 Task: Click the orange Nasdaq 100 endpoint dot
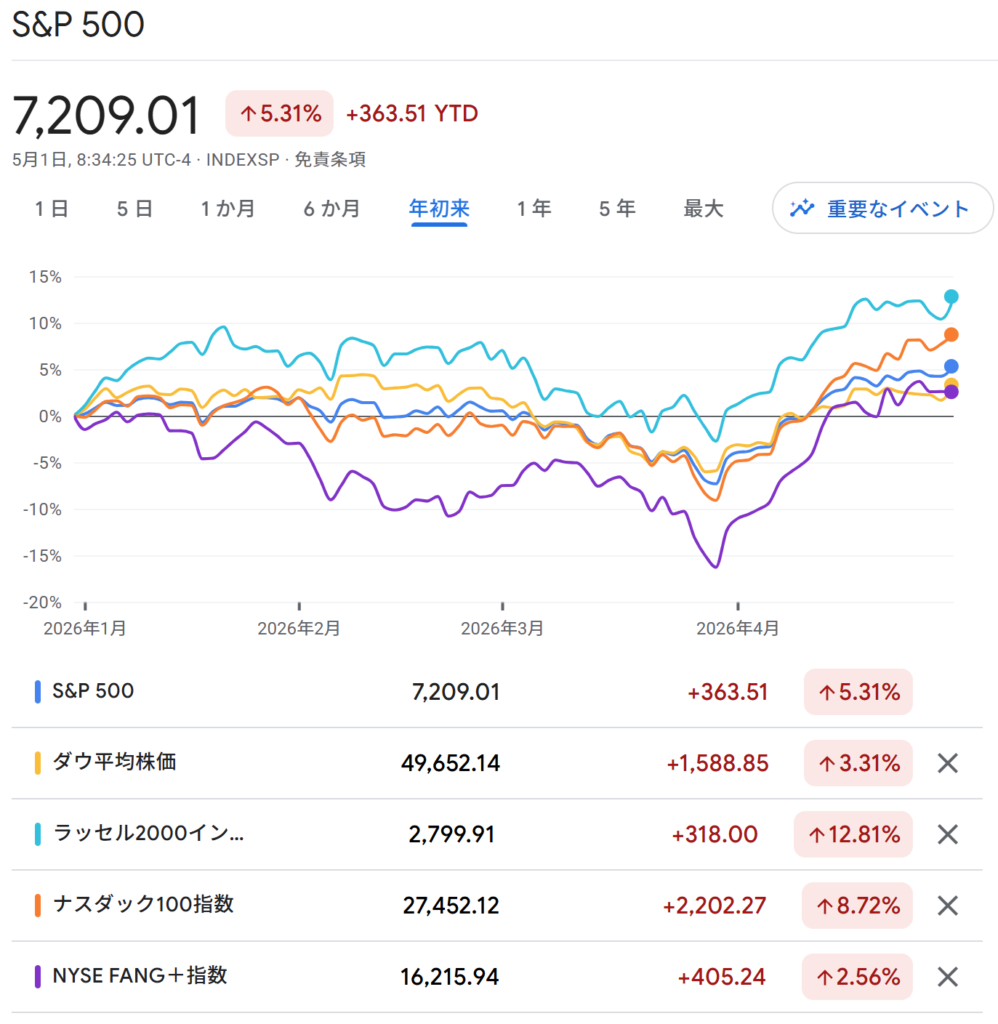point(951,334)
